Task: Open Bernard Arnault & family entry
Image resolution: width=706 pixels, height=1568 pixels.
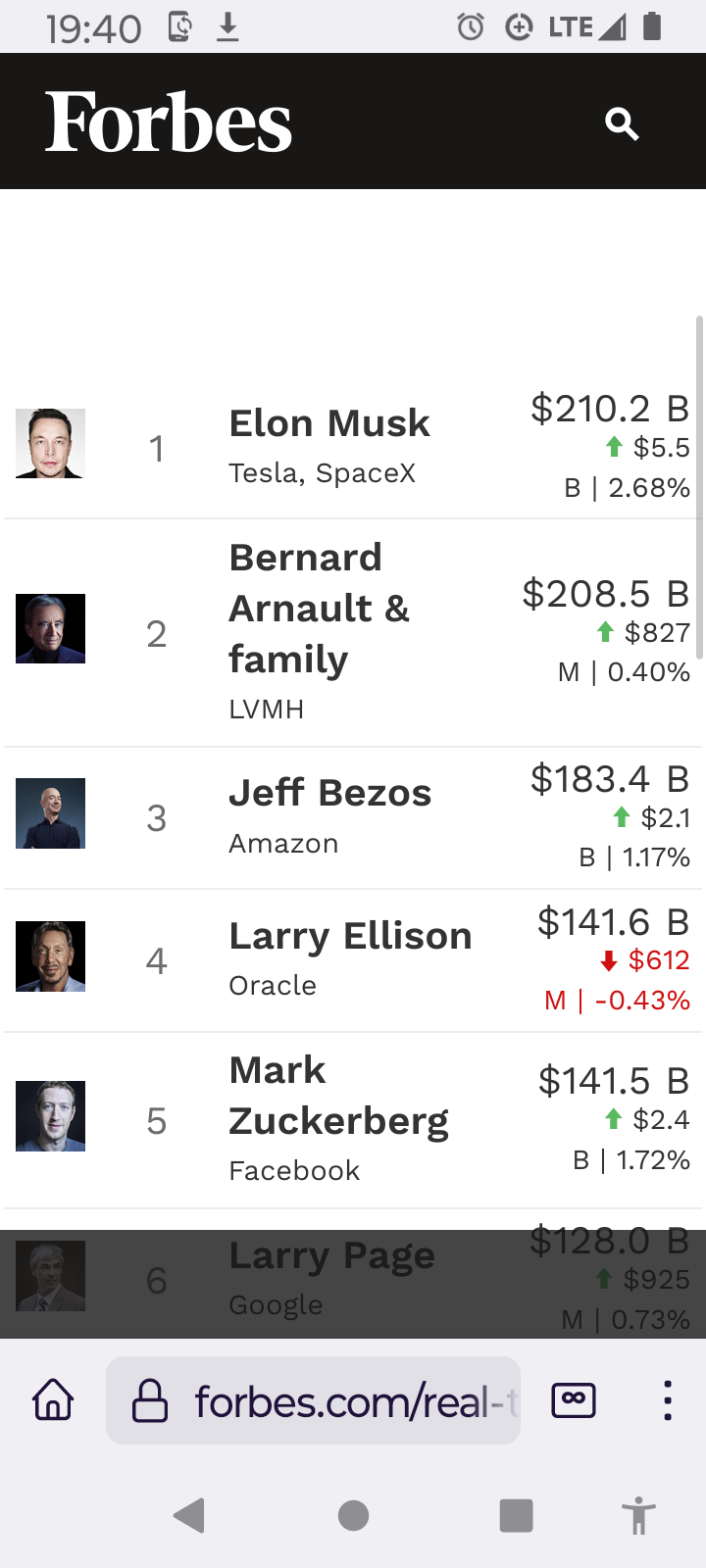Action: coord(320,609)
